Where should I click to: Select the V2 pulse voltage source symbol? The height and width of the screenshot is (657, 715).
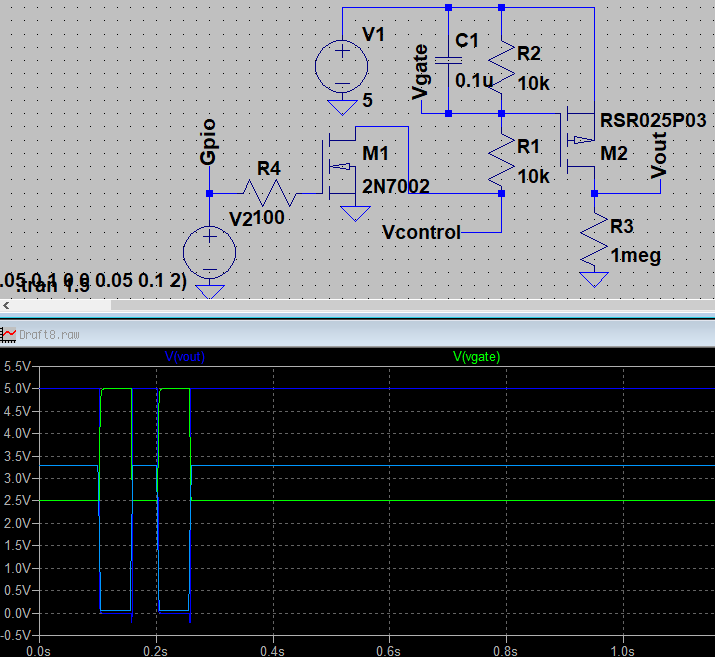click(210, 251)
